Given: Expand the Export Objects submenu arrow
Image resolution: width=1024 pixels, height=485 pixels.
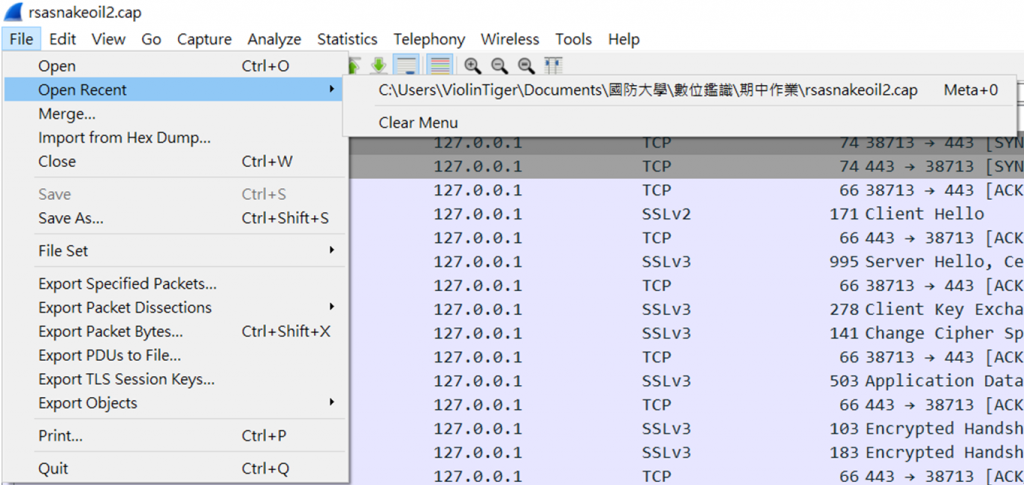Looking at the screenshot, I should pyautogui.click(x=332, y=403).
